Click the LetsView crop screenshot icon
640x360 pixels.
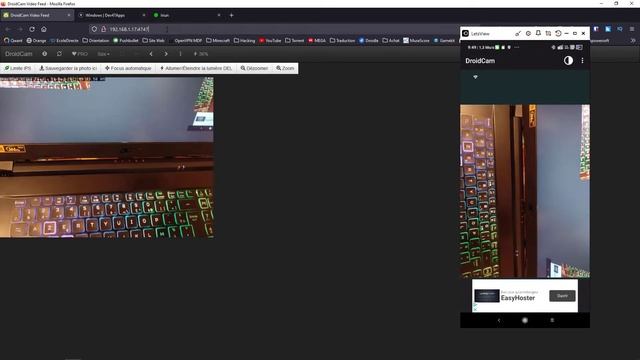pos(548,33)
